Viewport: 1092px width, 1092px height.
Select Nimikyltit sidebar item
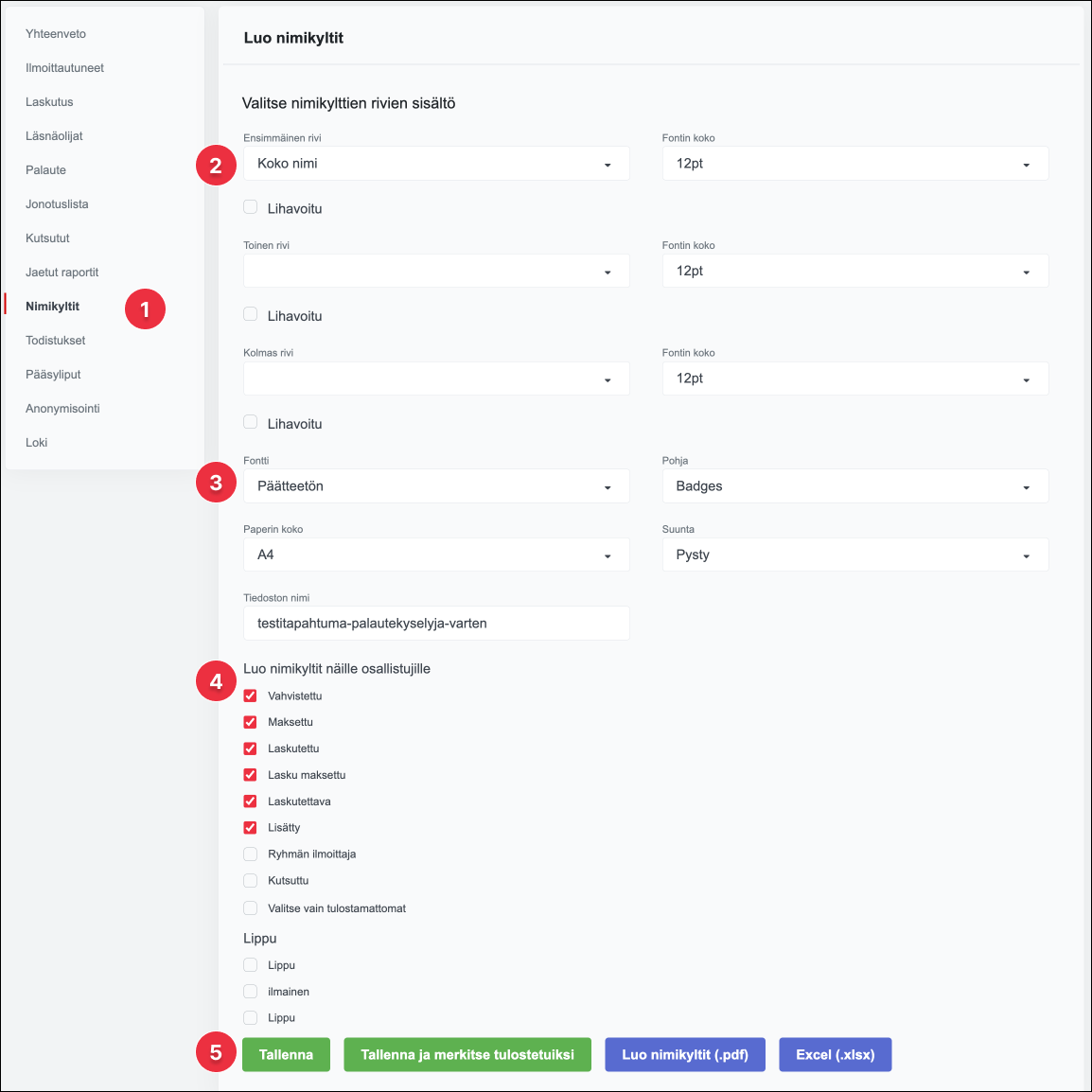click(53, 307)
